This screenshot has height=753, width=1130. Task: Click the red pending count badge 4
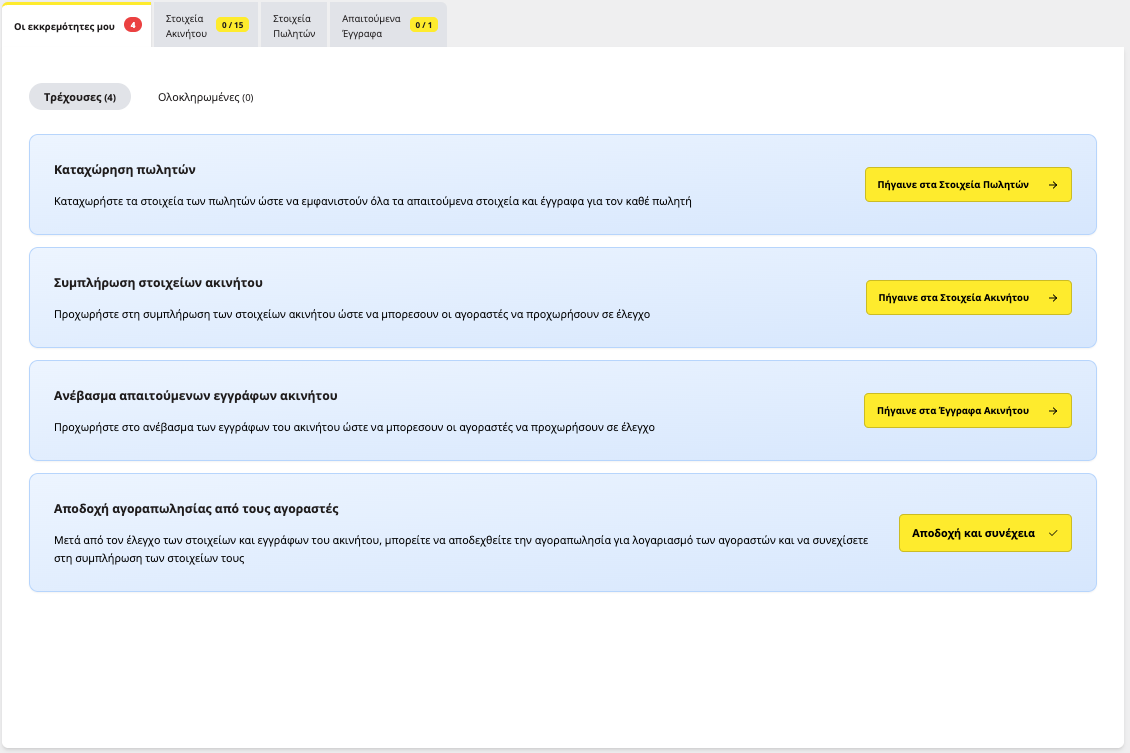tap(133, 25)
